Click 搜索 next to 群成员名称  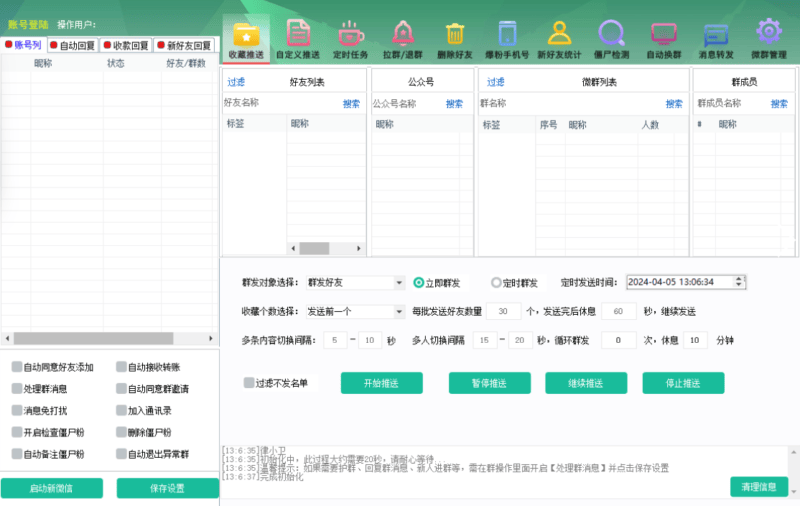click(779, 104)
